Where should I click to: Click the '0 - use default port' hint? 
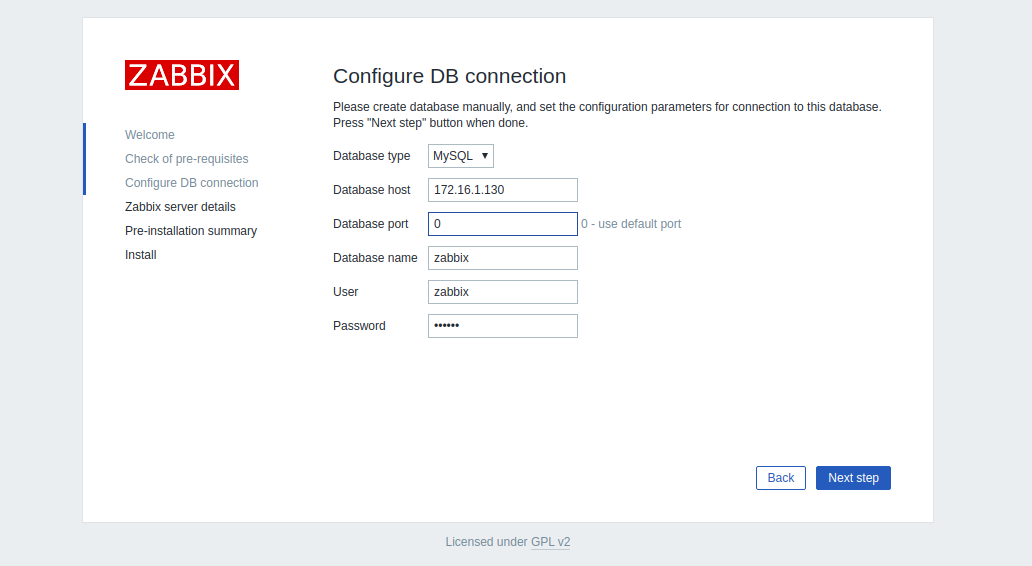pyautogui.click(x=631, y=224)
